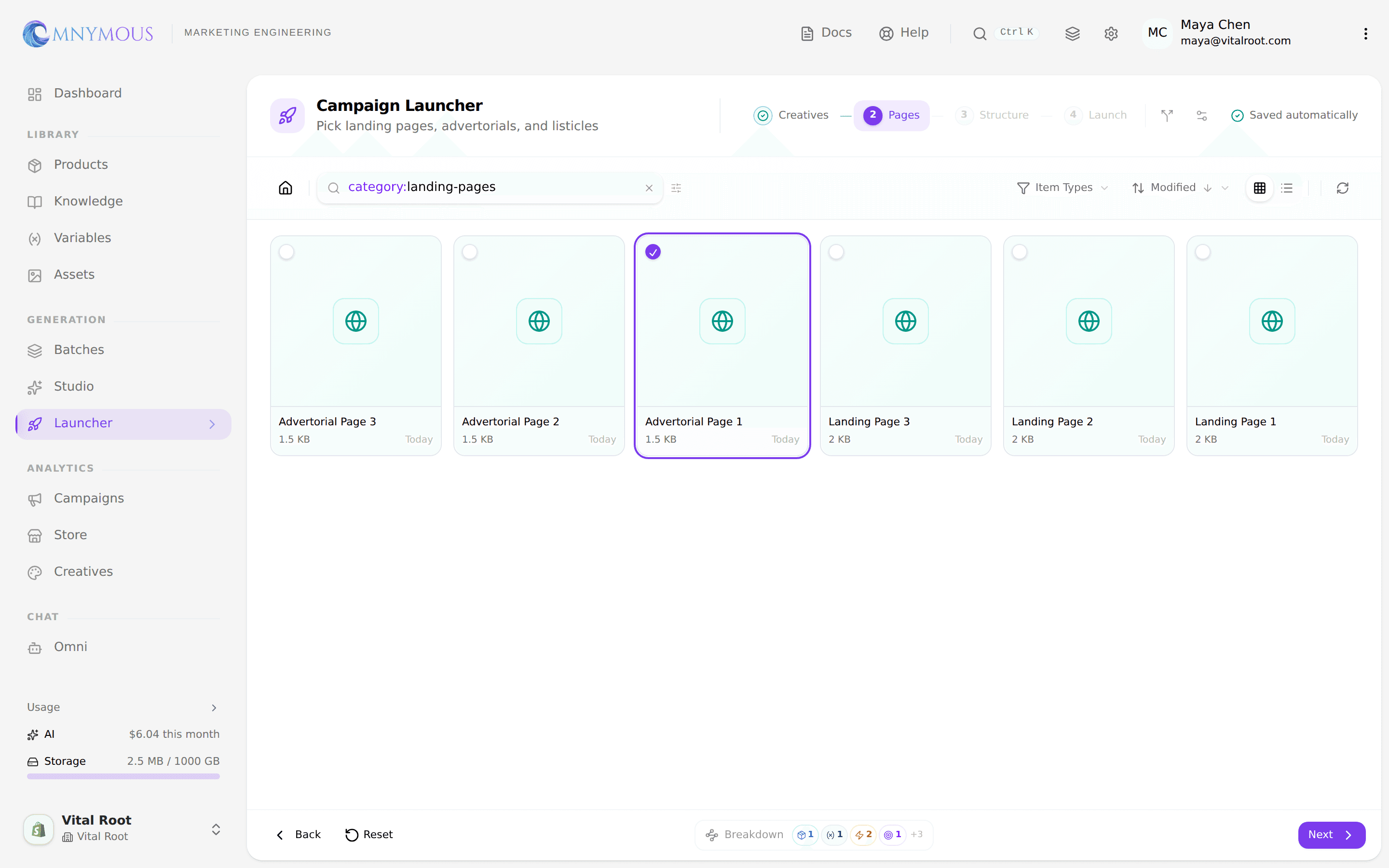This screenshot has width=1389, height=868.
Task: Open the Item Types filter dropdown
Action: pyautogui.click(x=1062, y=188)
